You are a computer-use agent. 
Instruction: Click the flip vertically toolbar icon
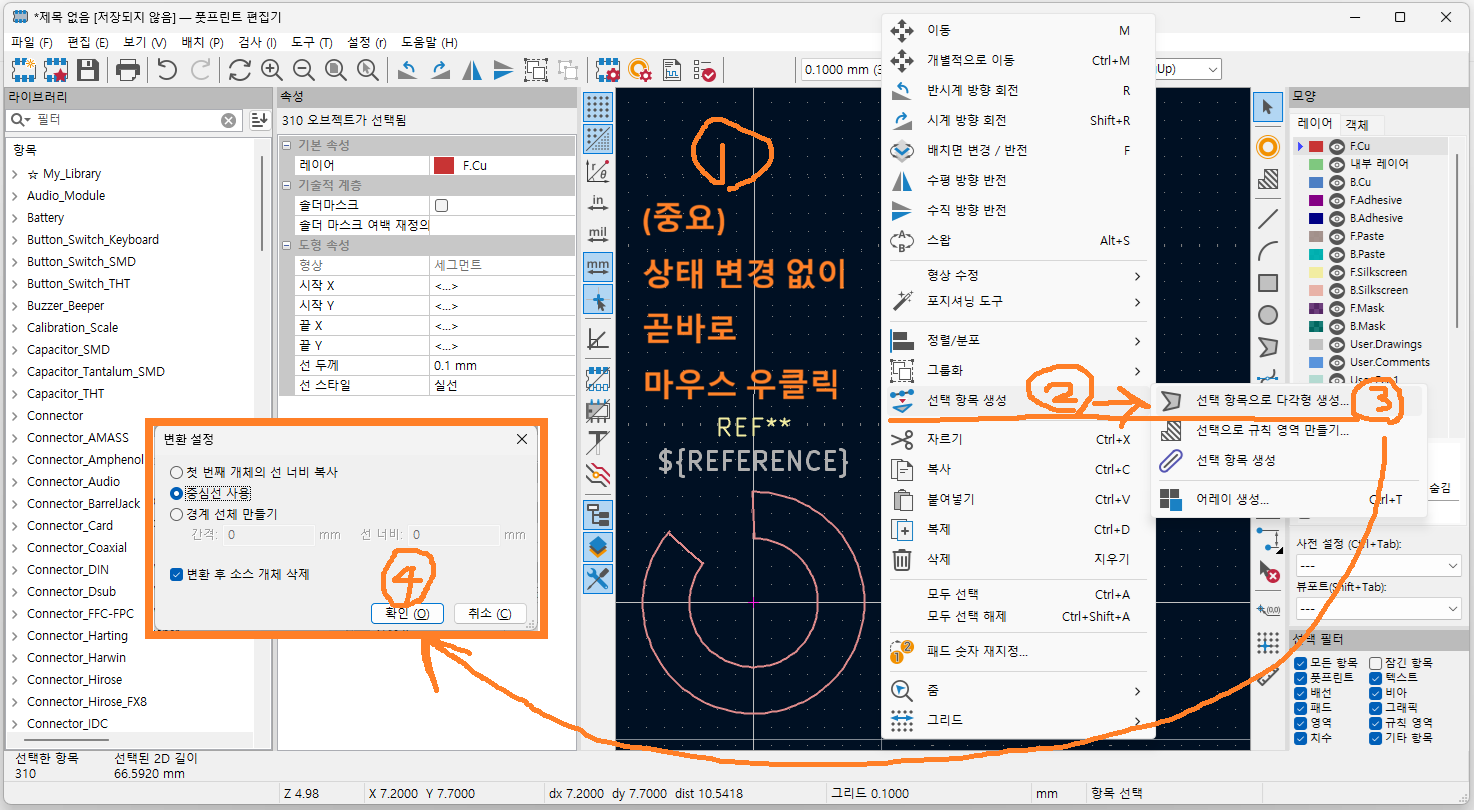tap(503, 70)
